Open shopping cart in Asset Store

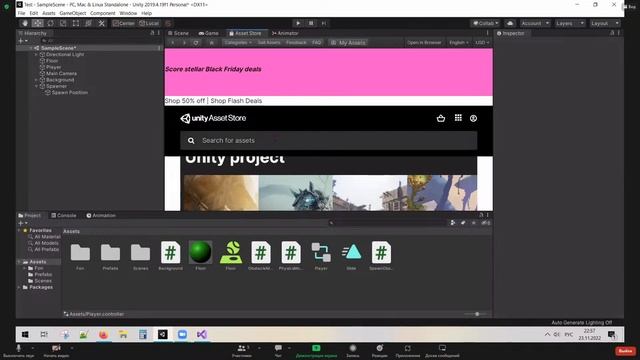tap(441, 118)
